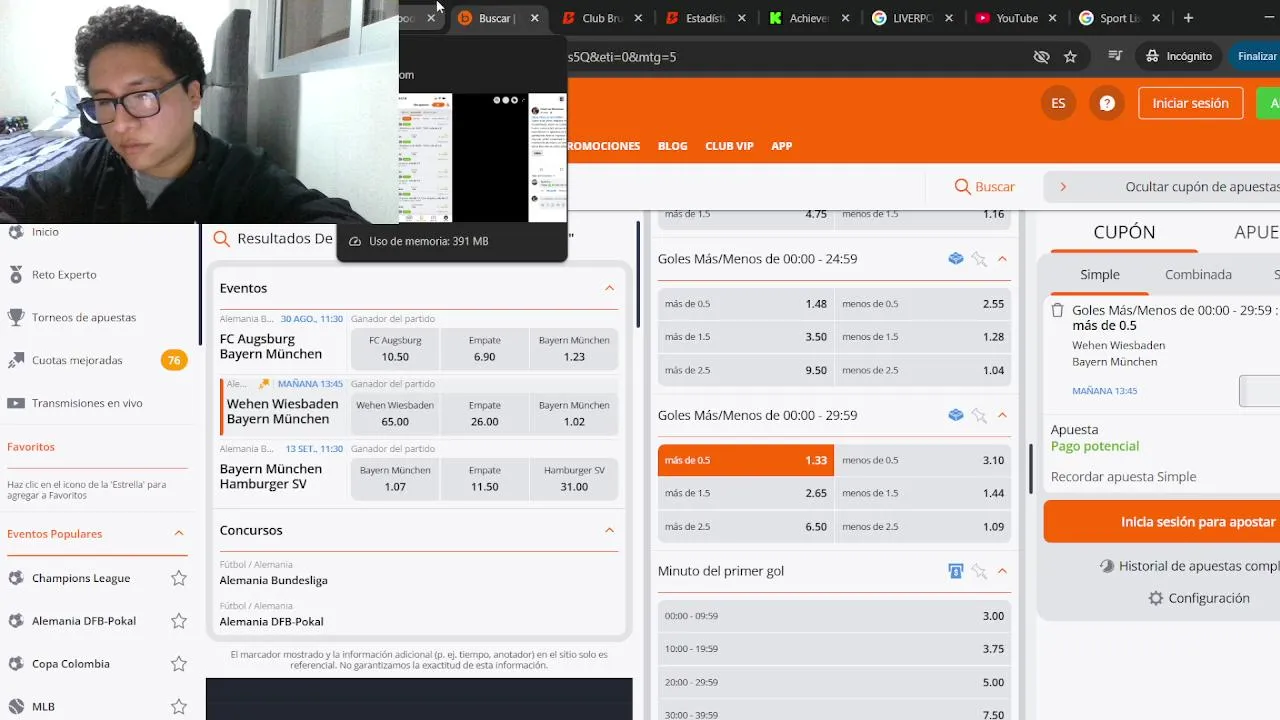Viewport: 1280px width, 720px height.
Task: Click Inicia sesión para apostar button
Action: (1162, 522)
